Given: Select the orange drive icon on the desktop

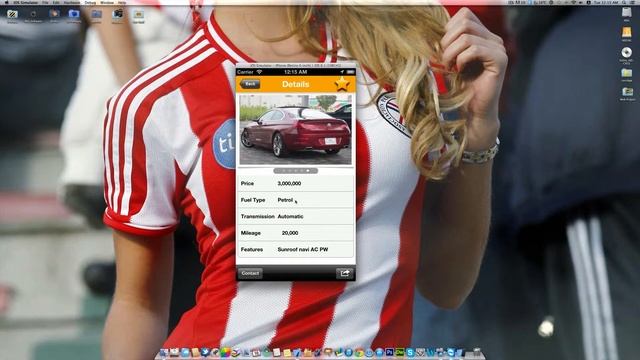Looking at the screenshot, I should 627,32.
